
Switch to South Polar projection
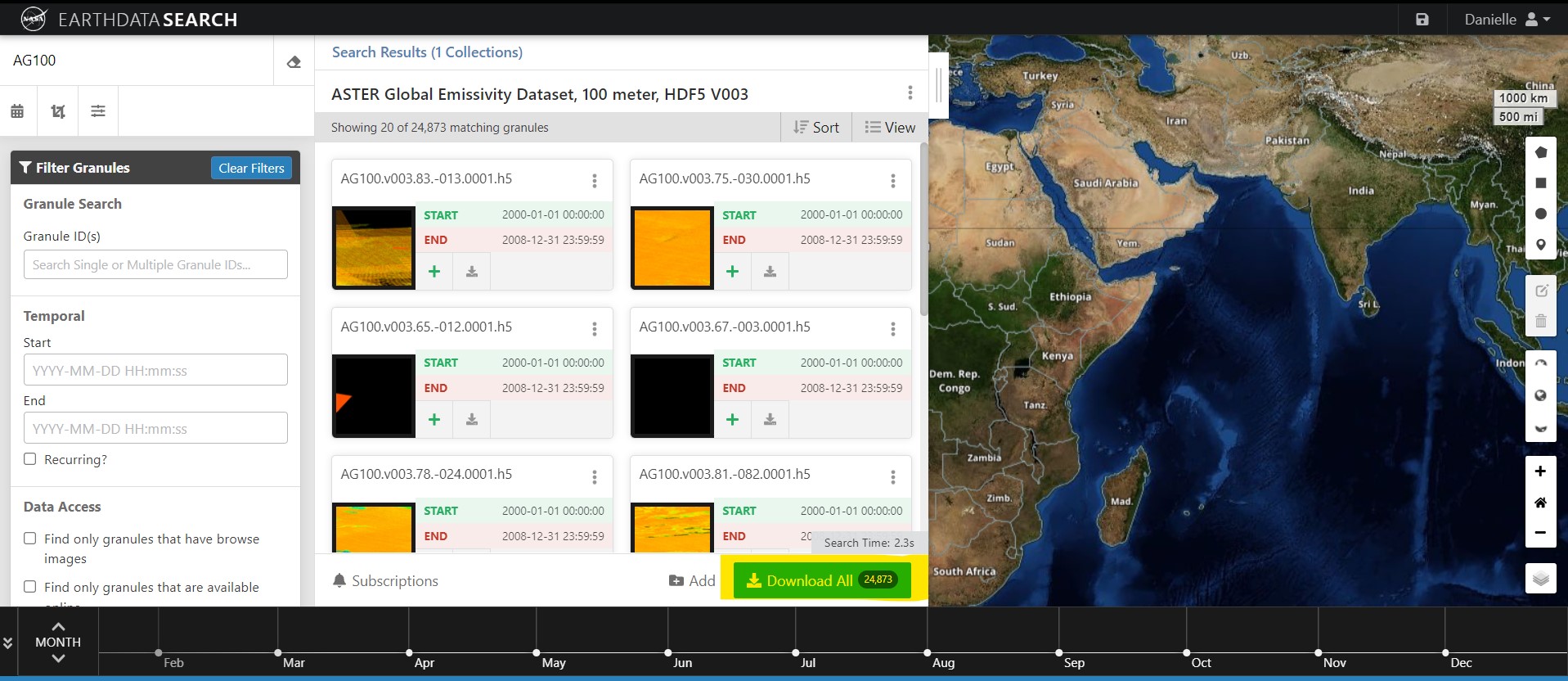(x=1541, y=427)
